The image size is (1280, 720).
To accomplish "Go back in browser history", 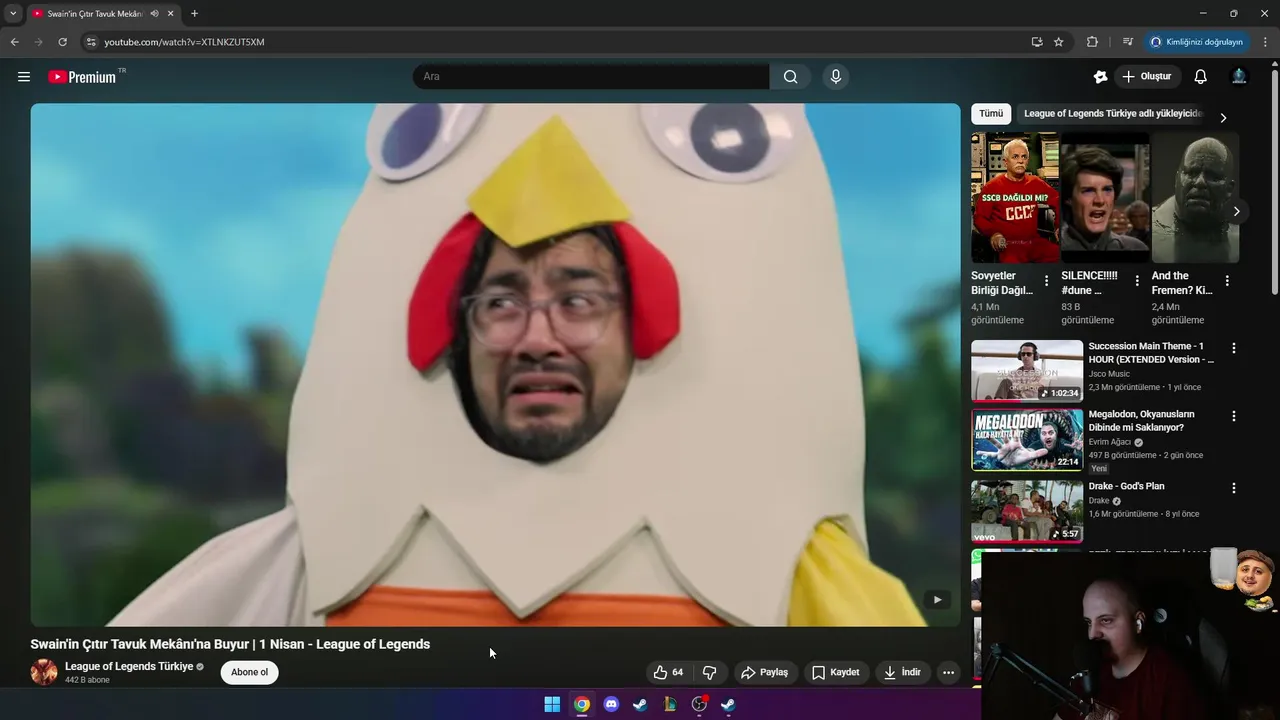I will (14, 42).
